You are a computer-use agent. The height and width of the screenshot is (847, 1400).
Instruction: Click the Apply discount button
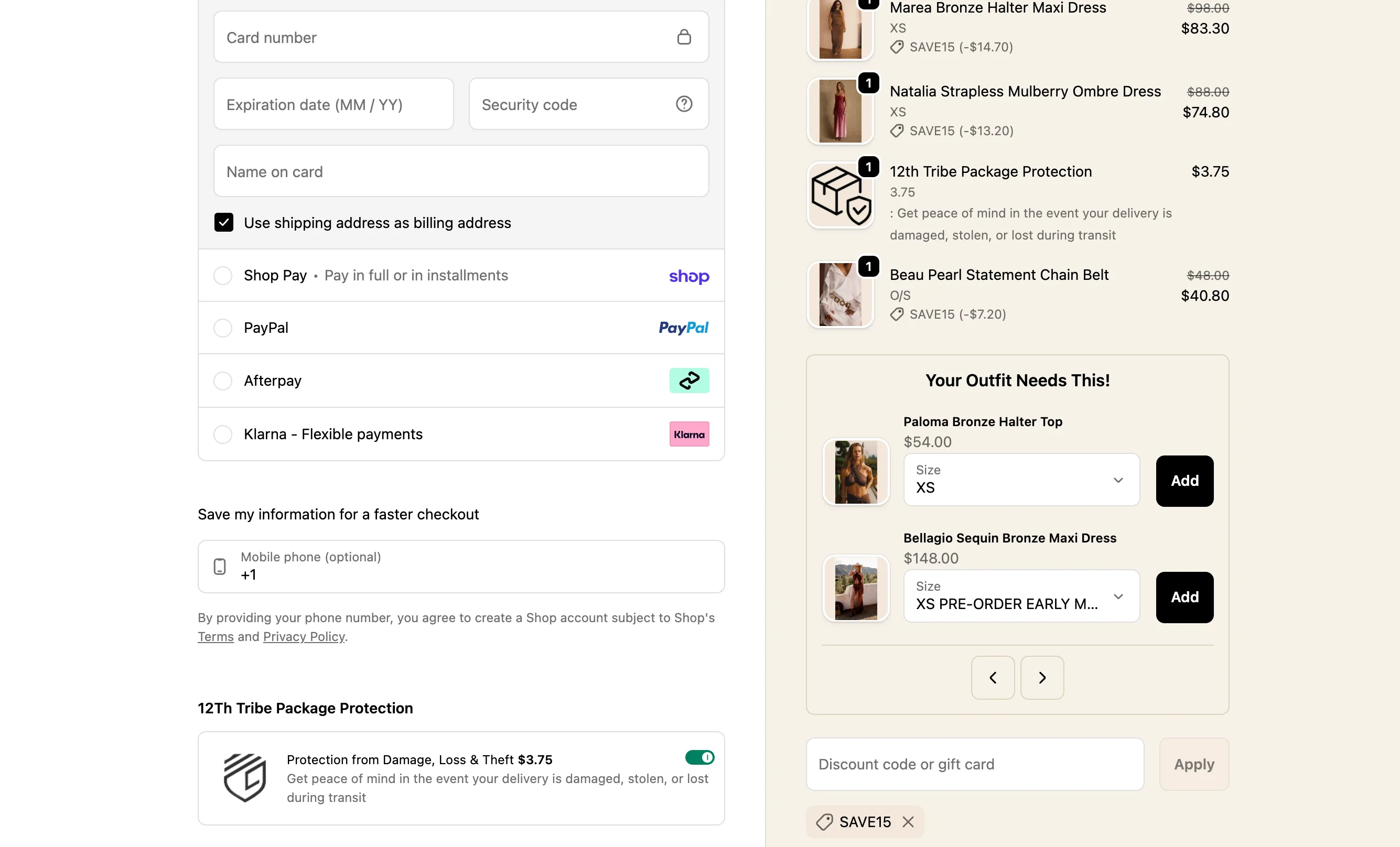[x=1194, y=764]
